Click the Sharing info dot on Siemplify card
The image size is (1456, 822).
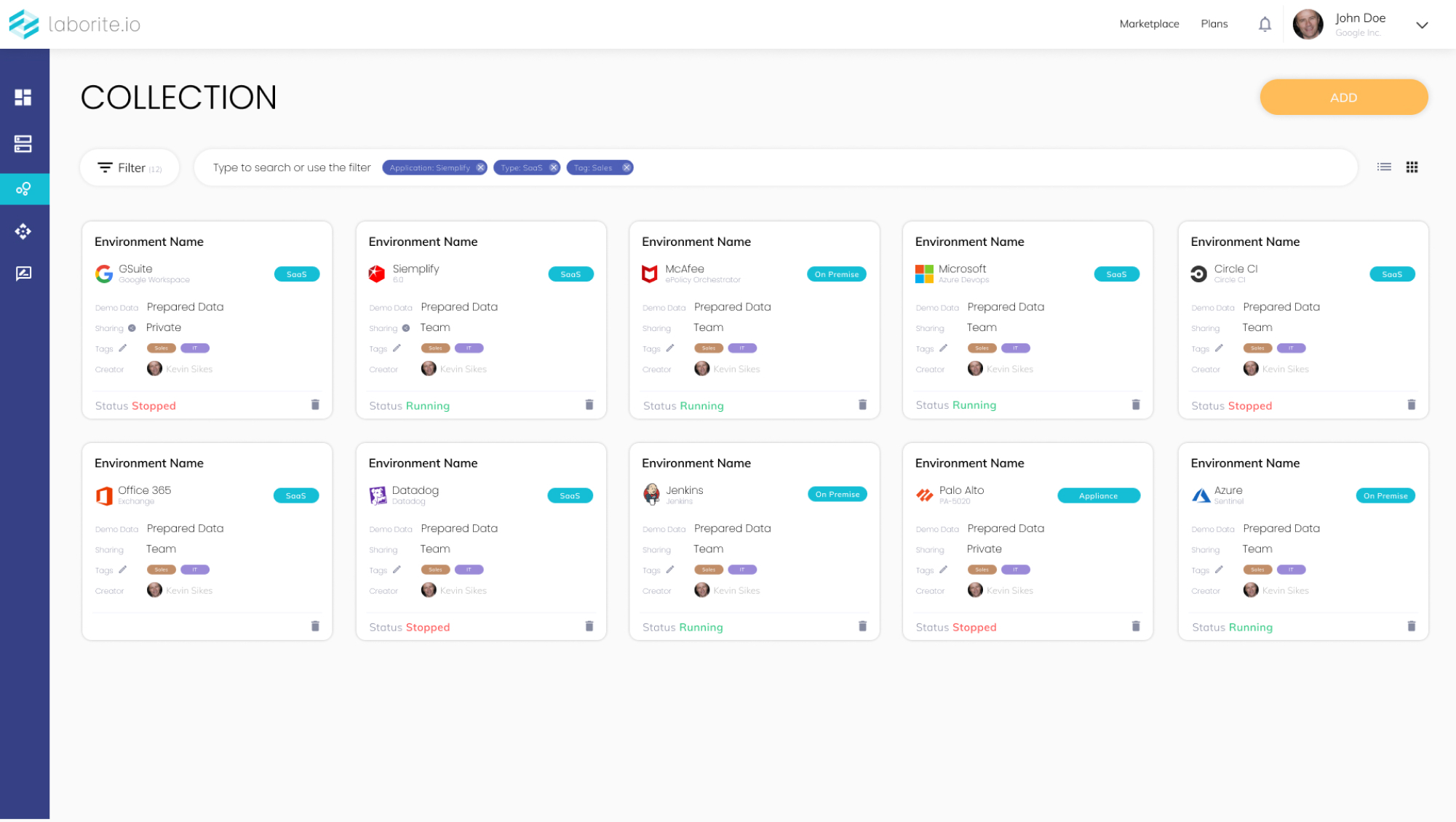point(406,328)
